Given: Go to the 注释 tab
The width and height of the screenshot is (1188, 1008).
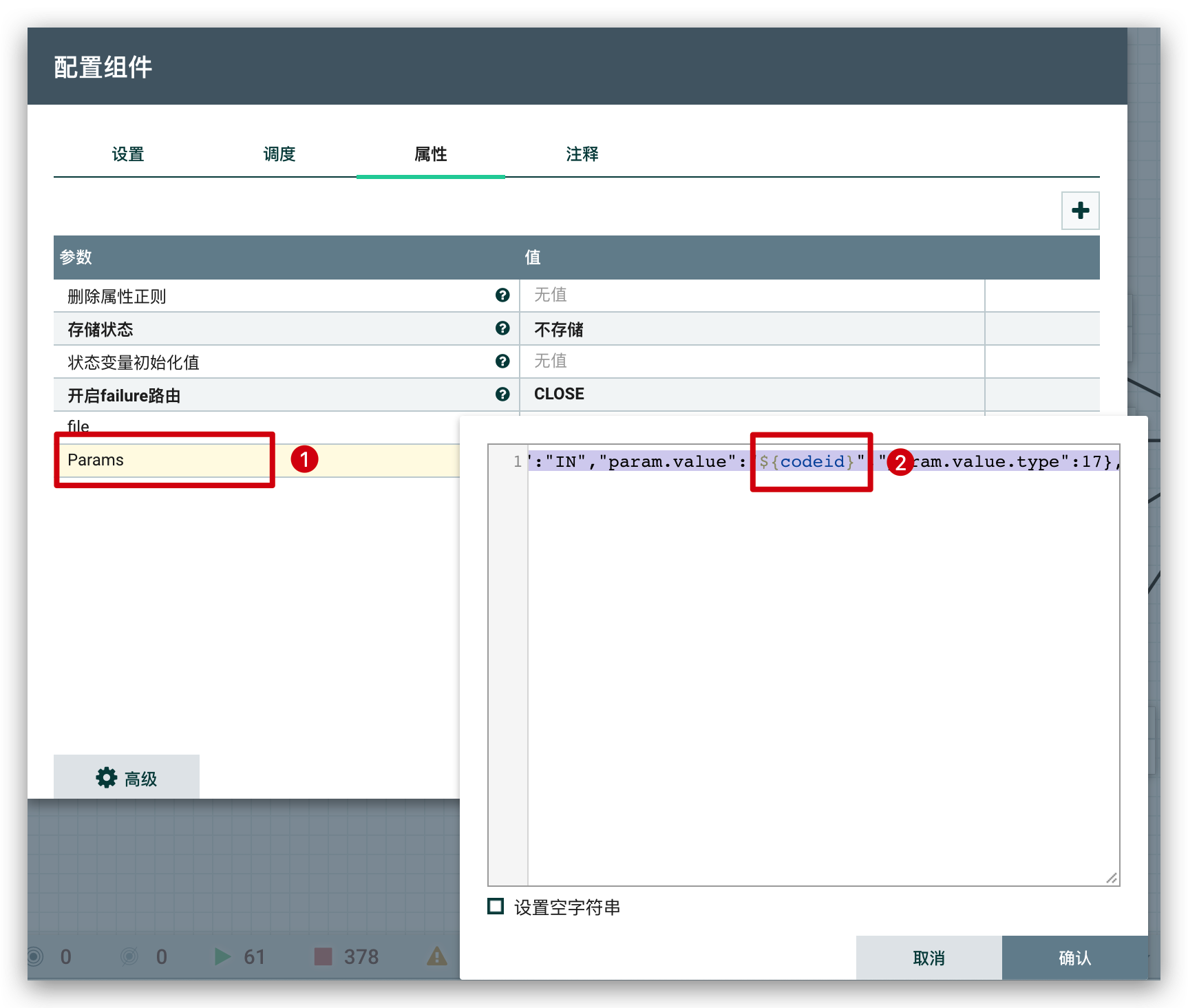Looking at the screenshot, I should click(x=582, y=154).
